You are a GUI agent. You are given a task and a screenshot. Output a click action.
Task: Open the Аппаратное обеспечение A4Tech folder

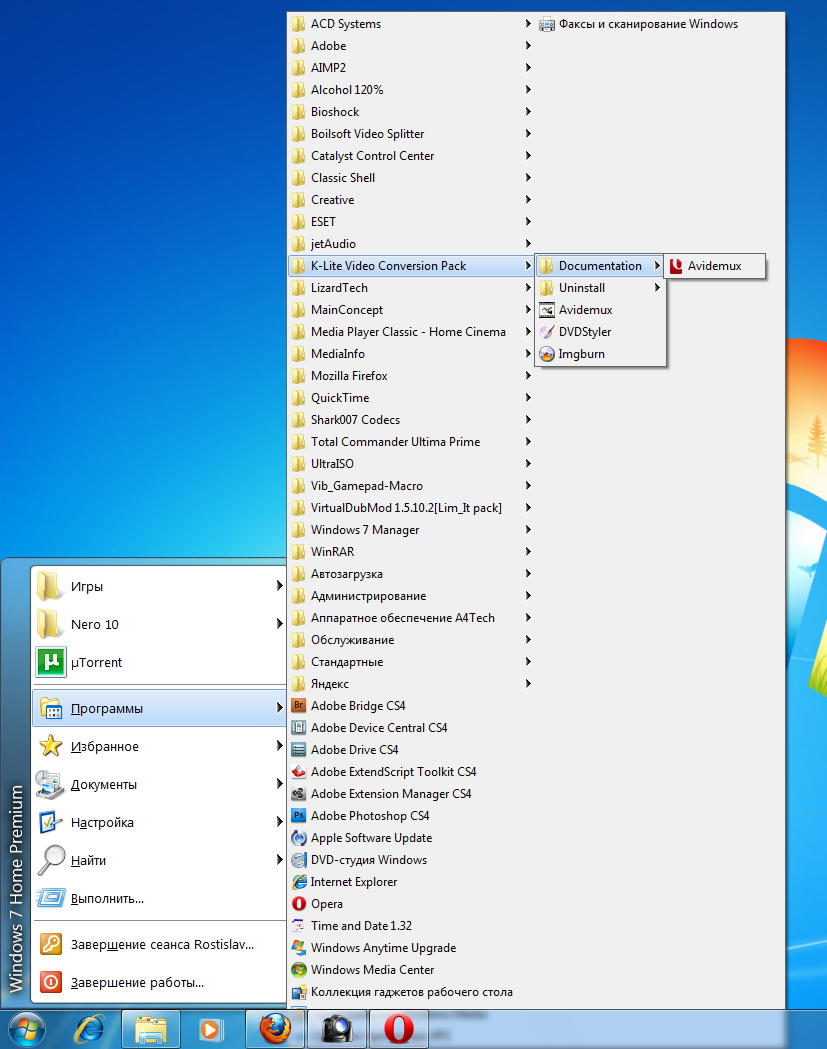point(411,617)
